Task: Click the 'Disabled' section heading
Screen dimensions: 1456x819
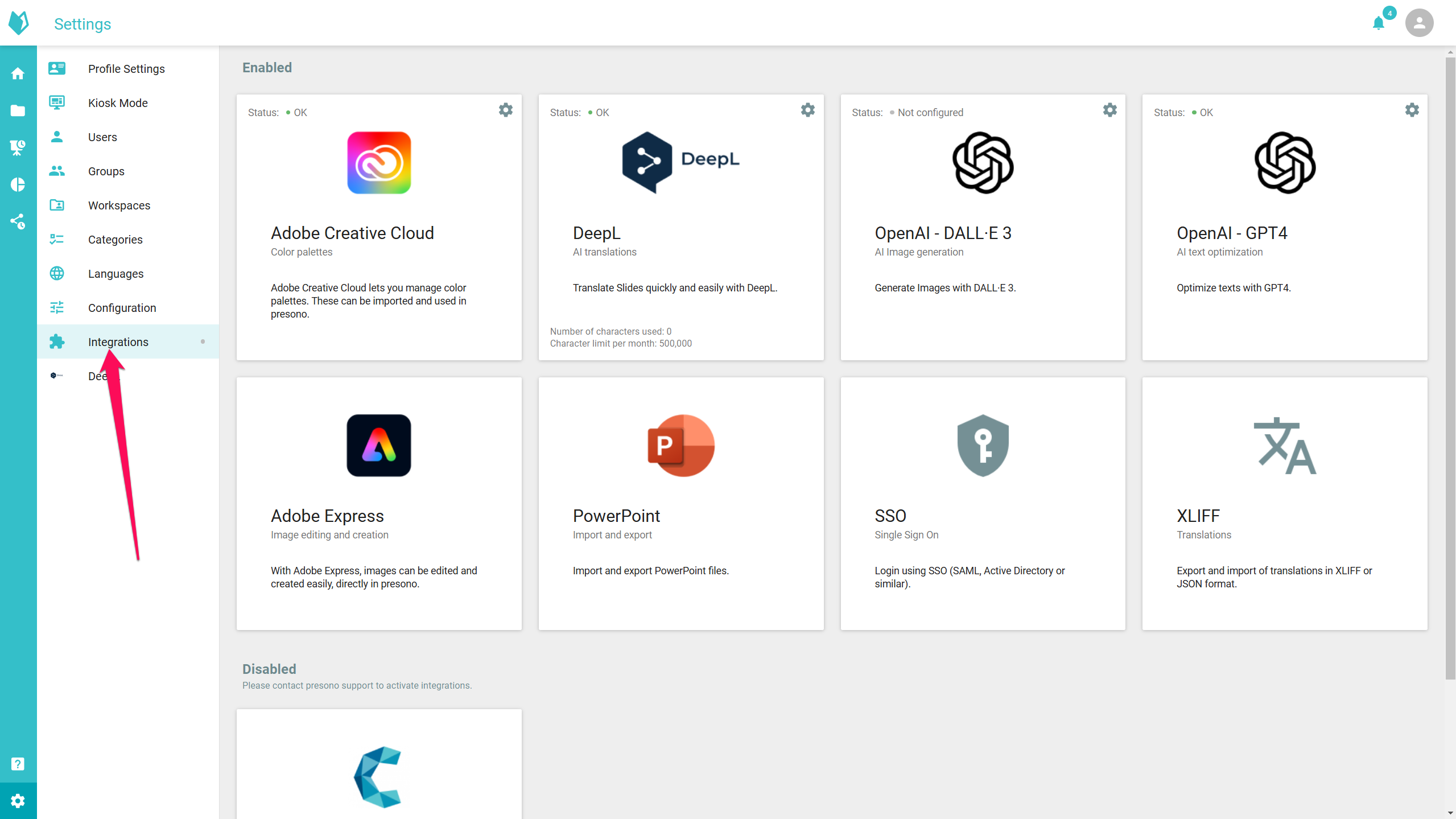Action: 269,669
